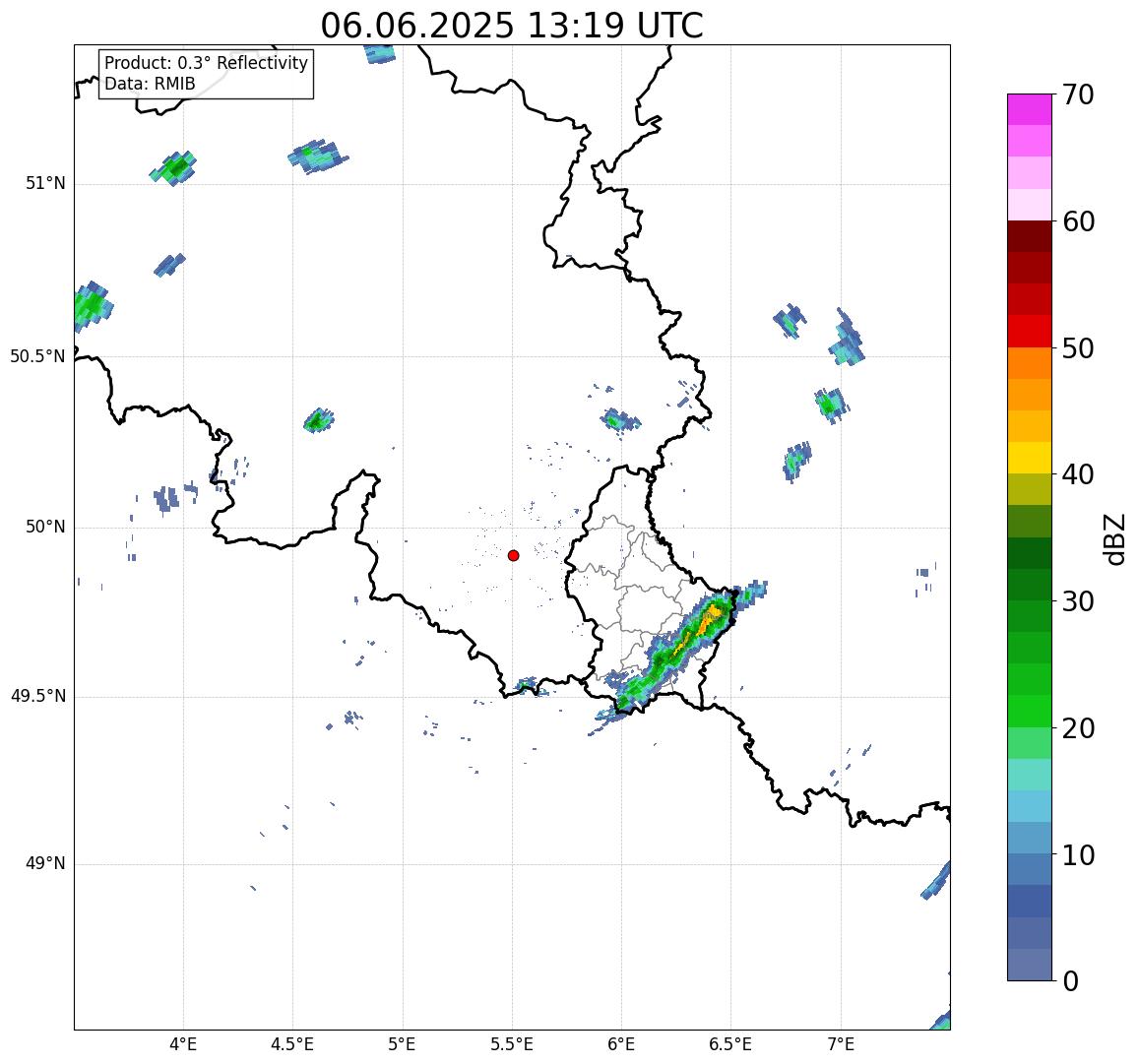
Task: Click the 5.5°E longitude label
Action: tap(511, 1045)
